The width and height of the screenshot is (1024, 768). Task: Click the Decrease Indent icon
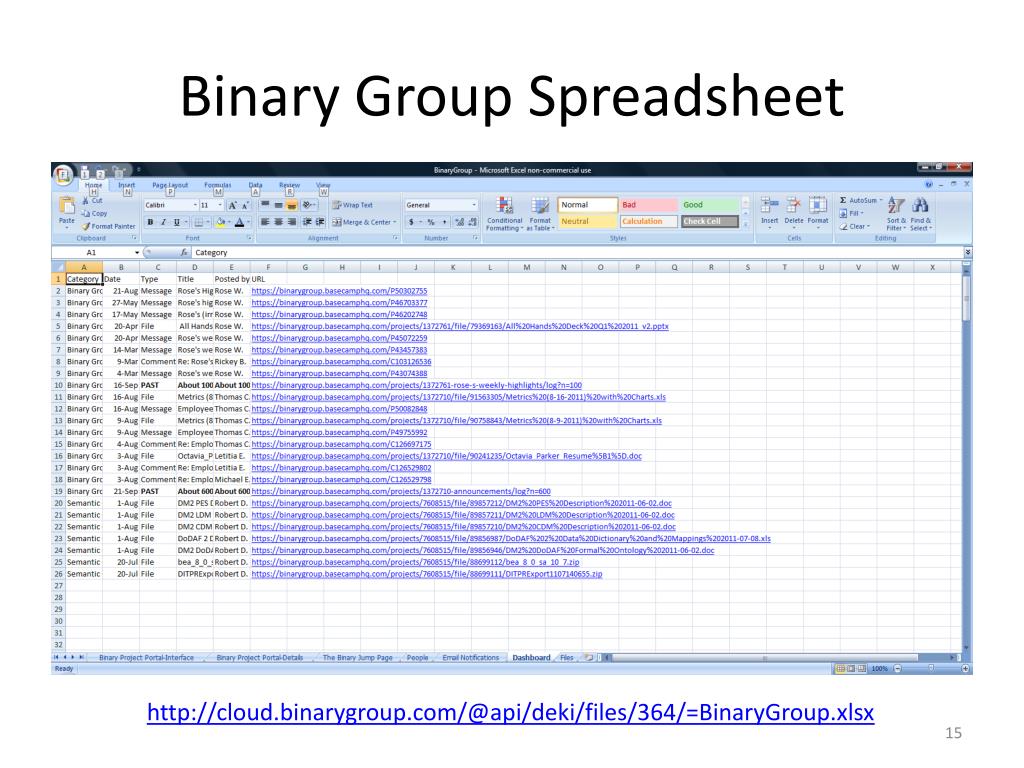point(307,222)
